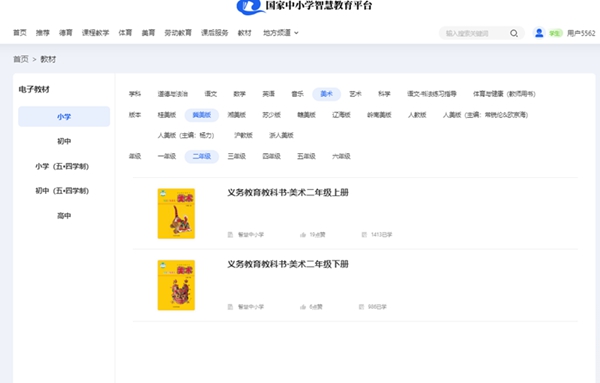Choose 体育与健康（教师用书） subject filter
The width and height of the screenshot is (600, 383).
pos(504,94)
